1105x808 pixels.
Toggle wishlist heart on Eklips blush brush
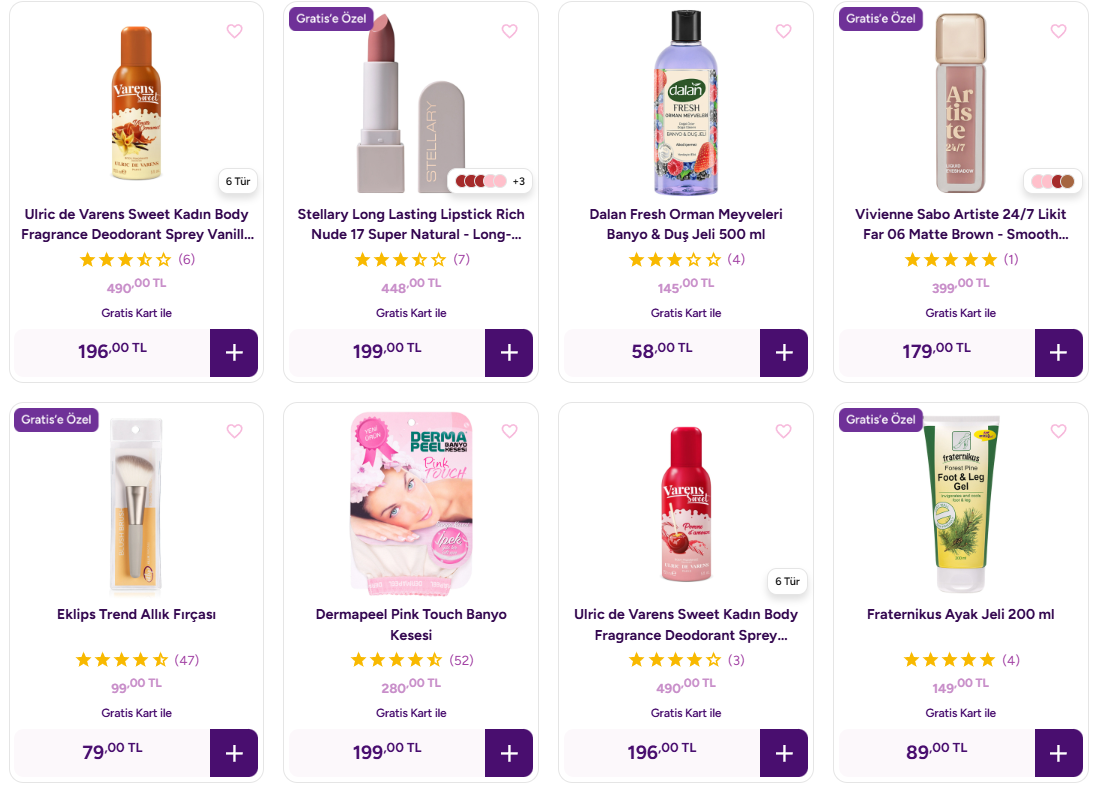click(234, 431)
